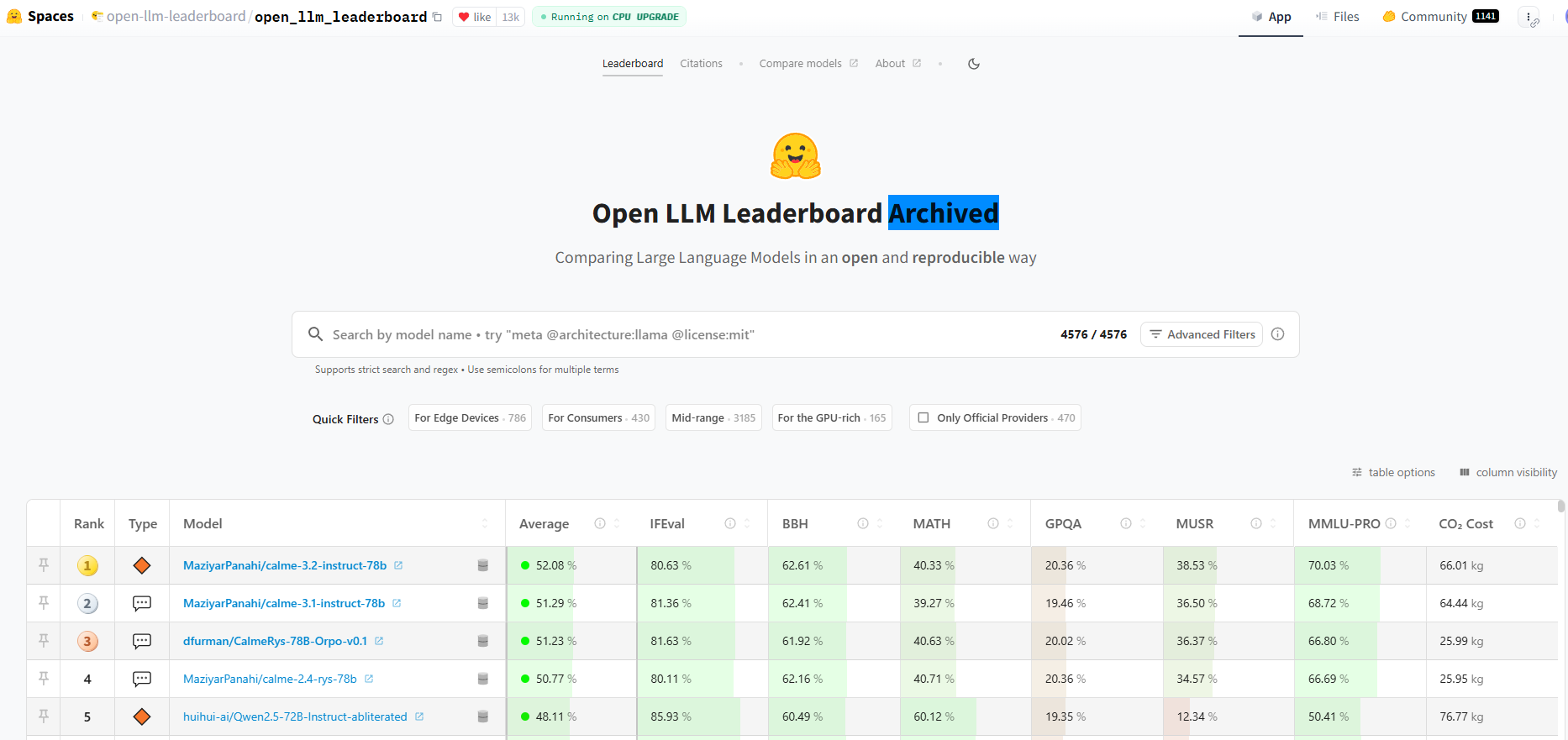Click the UPGRADE link in the status badge
The height and width of the screenshot is (740, 1568).
click(657, 17)
